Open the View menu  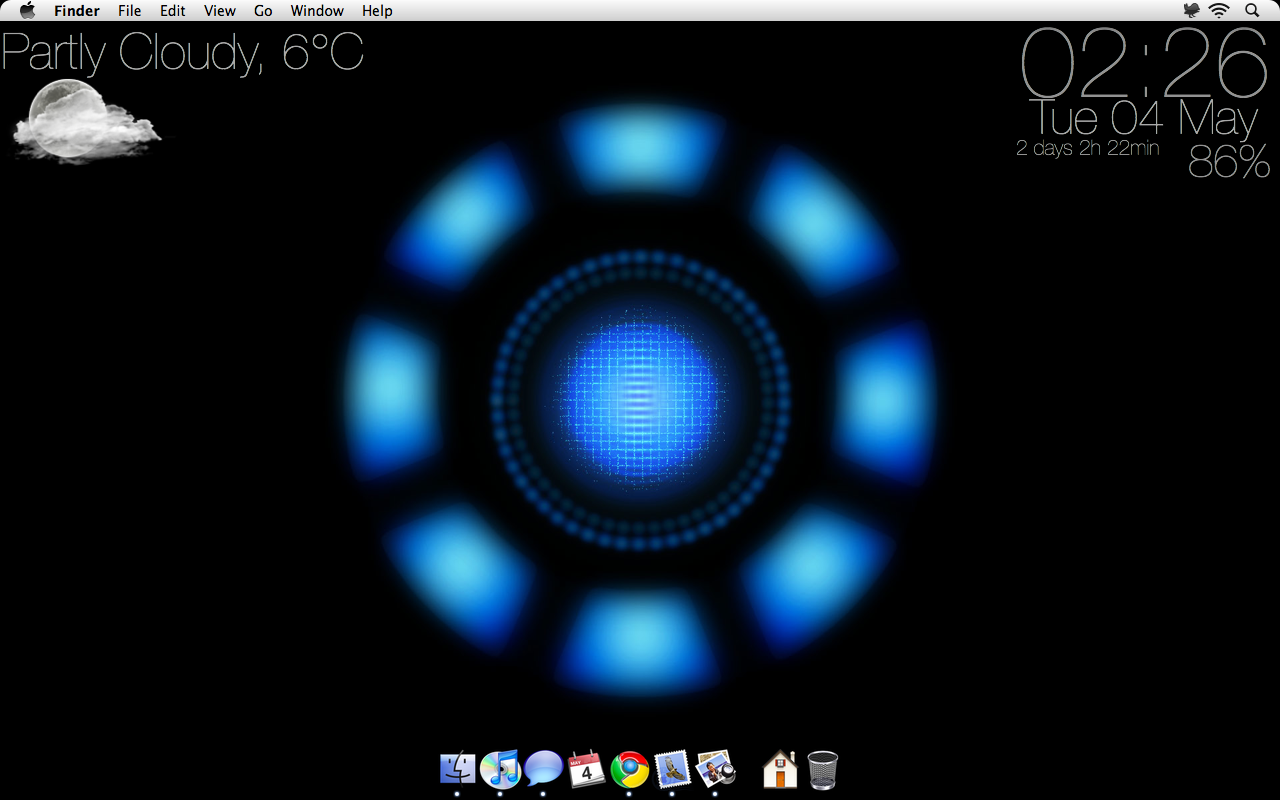pyautogui.click(x=220, y=11)
